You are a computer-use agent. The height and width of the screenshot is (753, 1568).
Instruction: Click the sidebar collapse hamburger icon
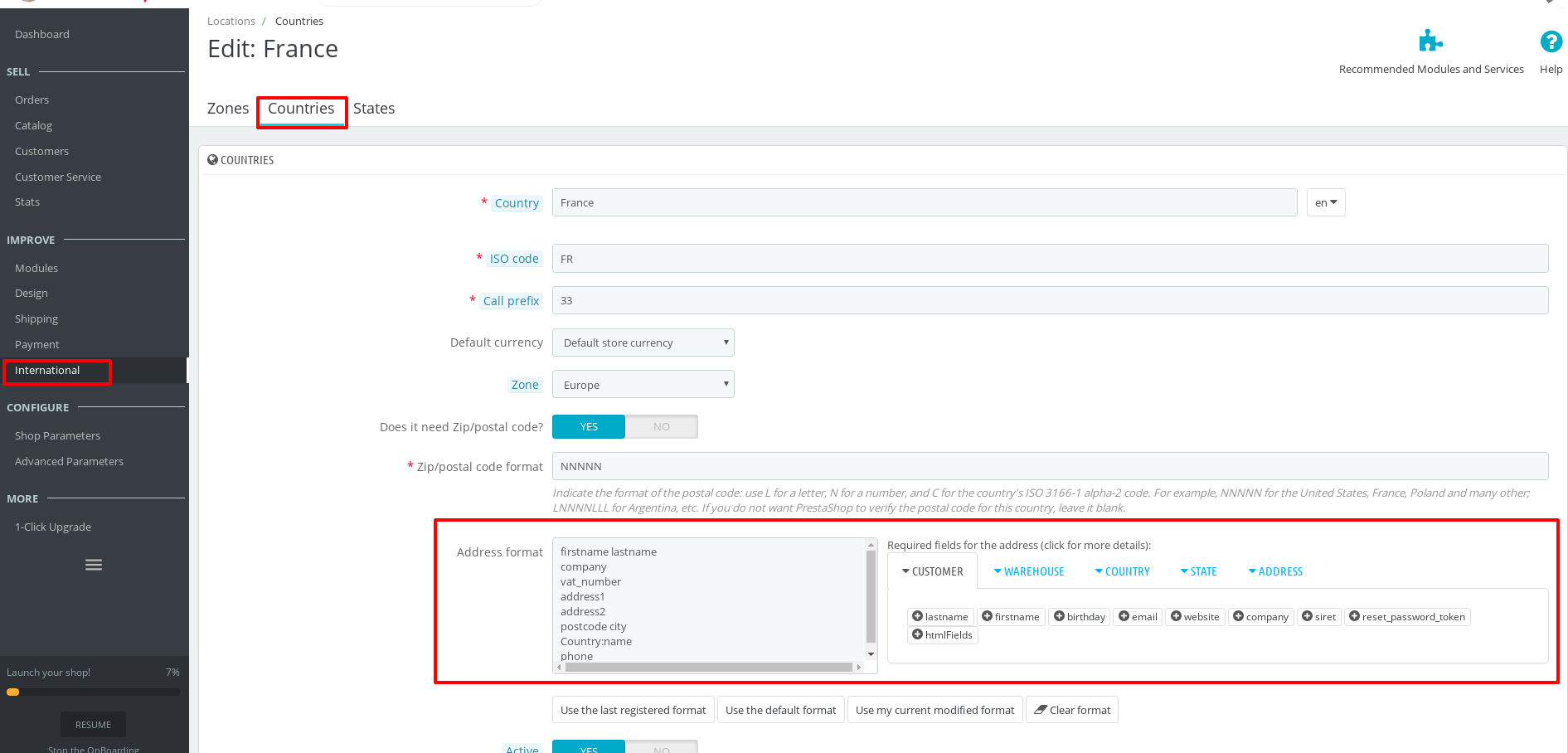pyautogui.click(x=94, y=565)
